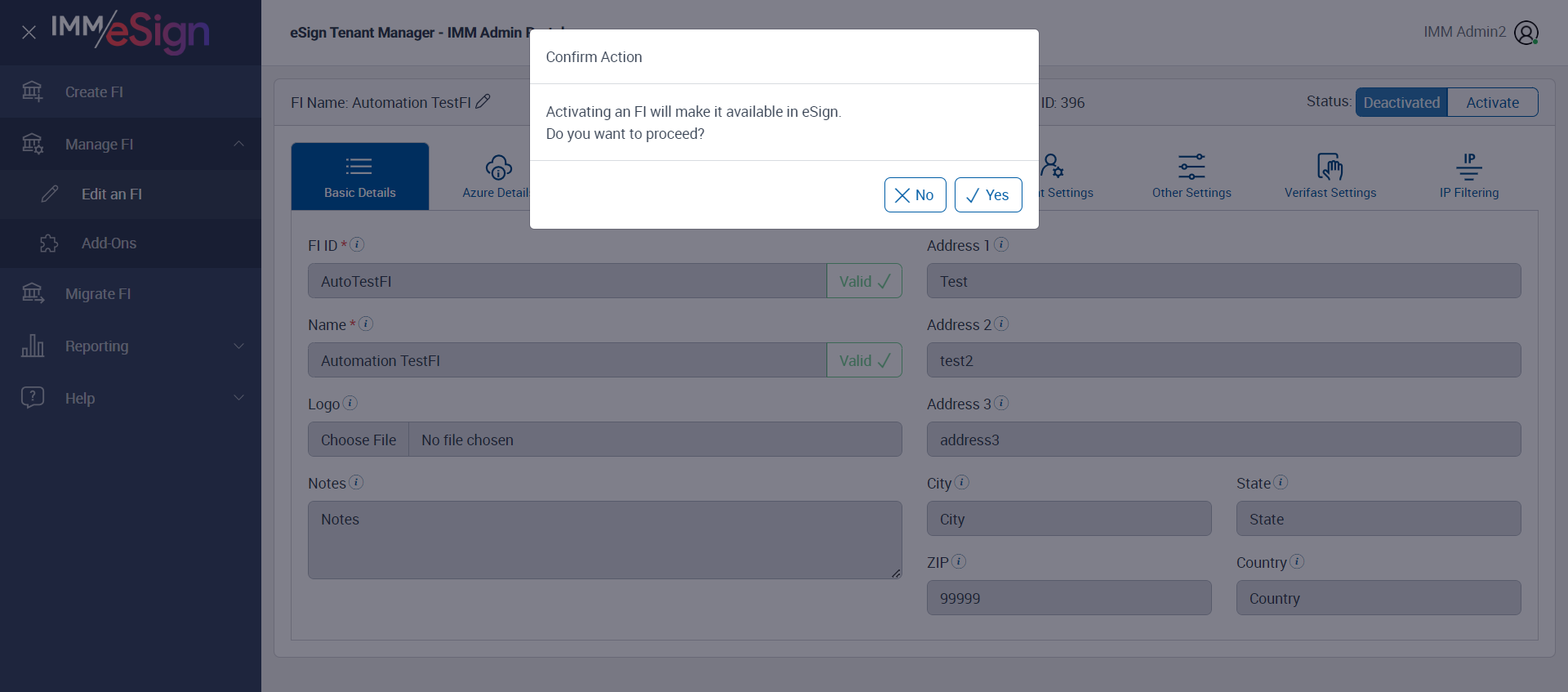Click into the Notes text area

click(604, 540)
